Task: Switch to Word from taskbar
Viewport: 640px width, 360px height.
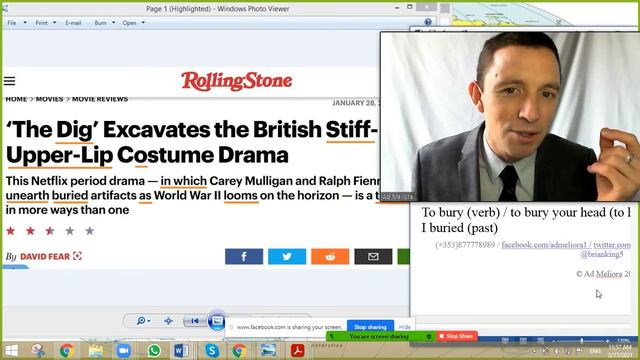Action: [x=182, y=351]
